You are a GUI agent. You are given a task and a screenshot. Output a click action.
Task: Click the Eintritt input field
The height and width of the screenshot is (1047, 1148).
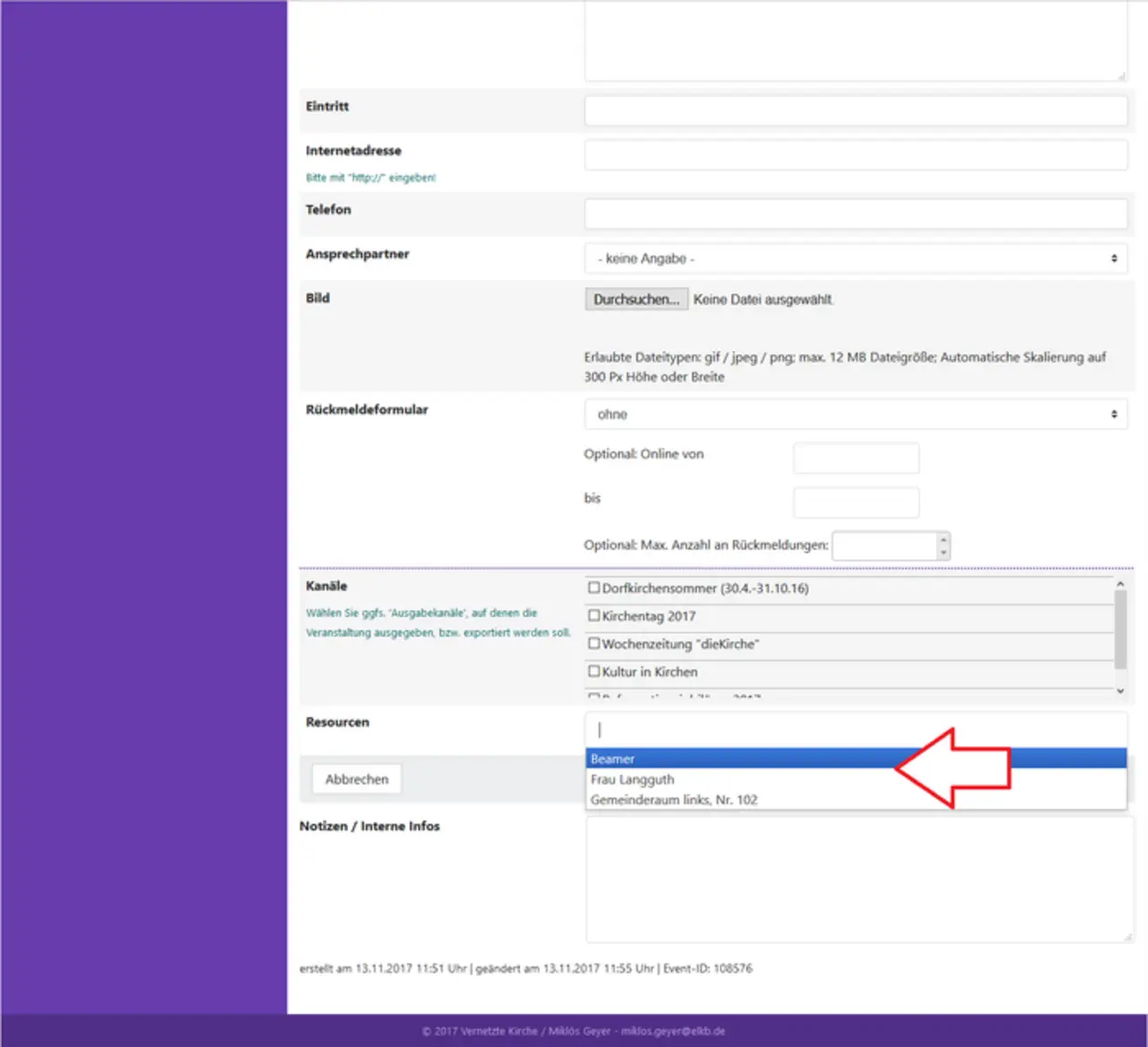pyautogui.click(x=856, y=110)
